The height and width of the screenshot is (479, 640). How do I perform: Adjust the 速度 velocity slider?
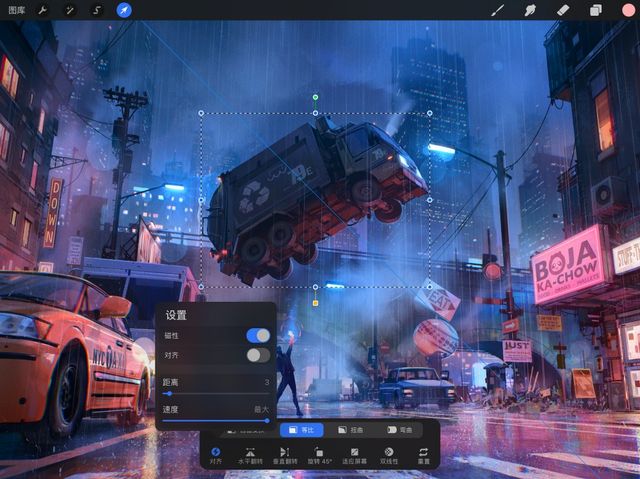(x=216, y=421)
